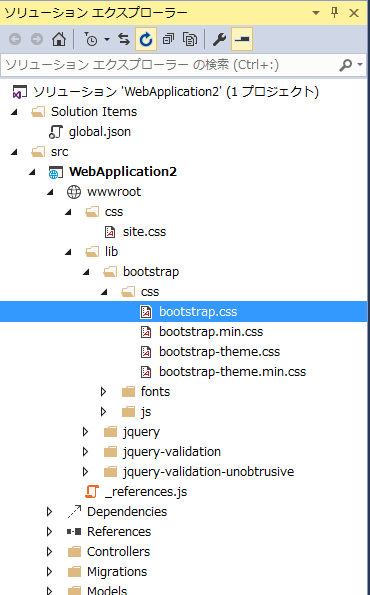
Task: Toggle Show All Files icon
Action: 190,39
